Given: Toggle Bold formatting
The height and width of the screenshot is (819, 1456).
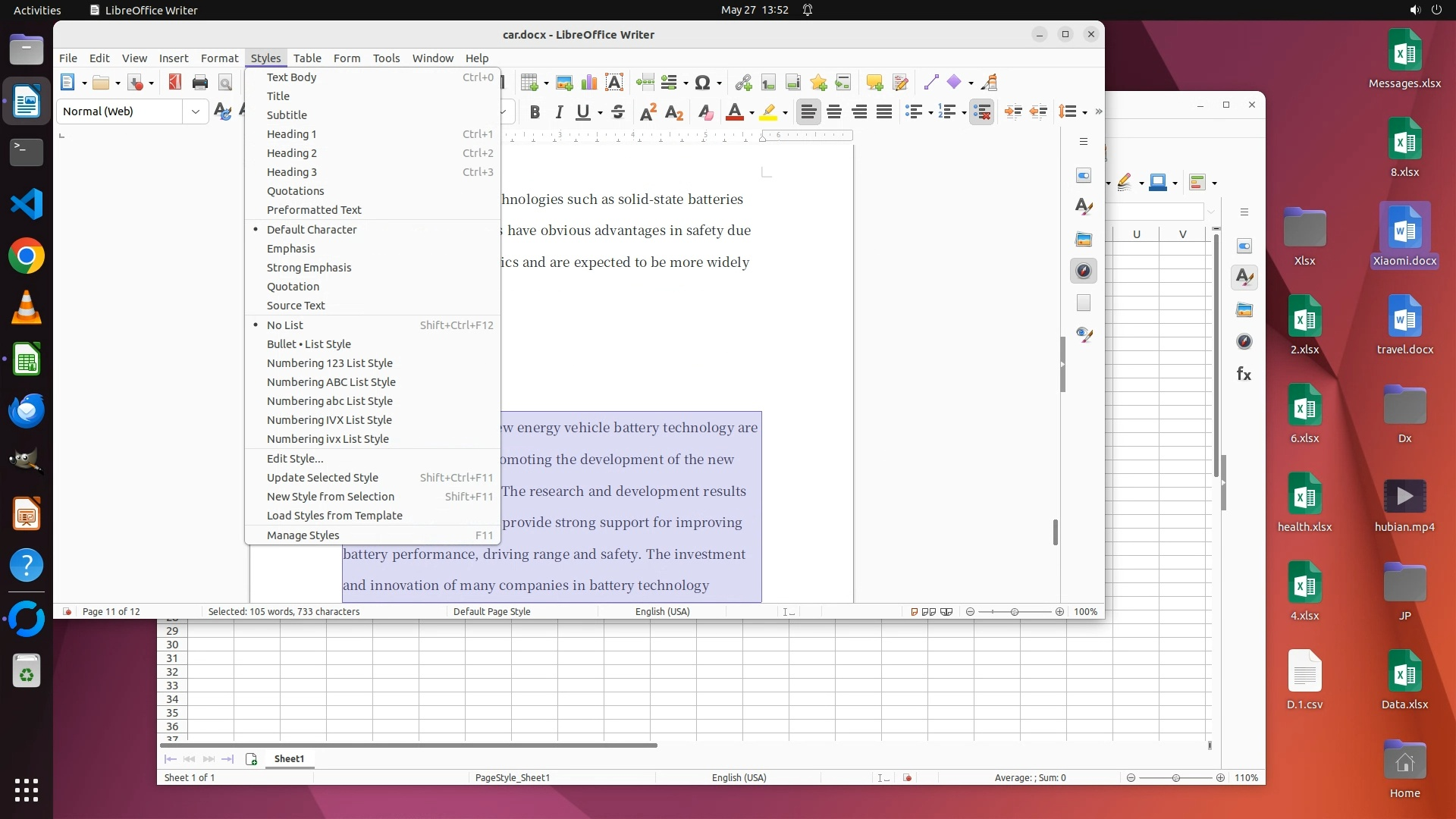Looking at the screenshot, I should tap(535, 112).
